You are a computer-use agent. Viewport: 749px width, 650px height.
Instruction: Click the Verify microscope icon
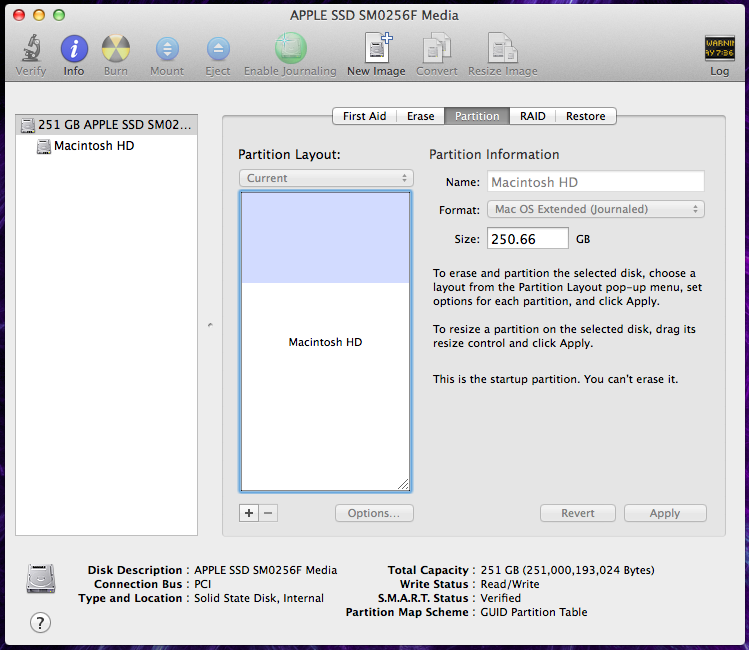[31, 49]
